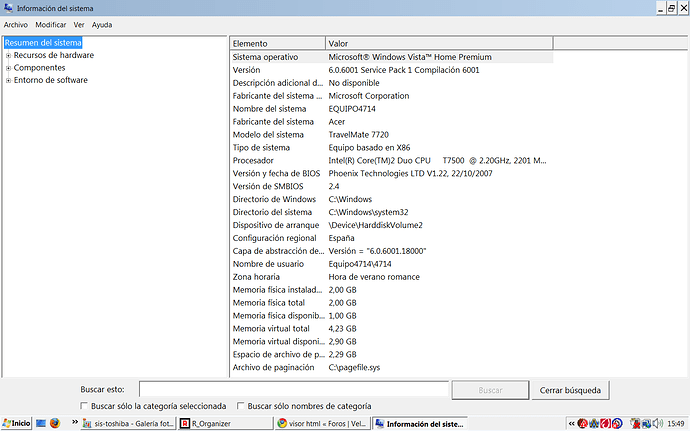The width and height of the screenshot is (690, 431).
Task: Show more quick launch icons chevron
Action: [75, 422]
